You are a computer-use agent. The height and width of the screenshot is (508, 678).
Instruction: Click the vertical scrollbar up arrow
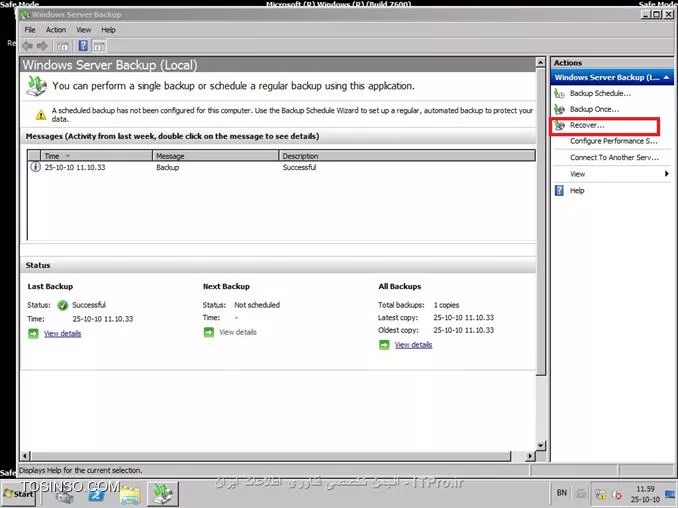540,62
